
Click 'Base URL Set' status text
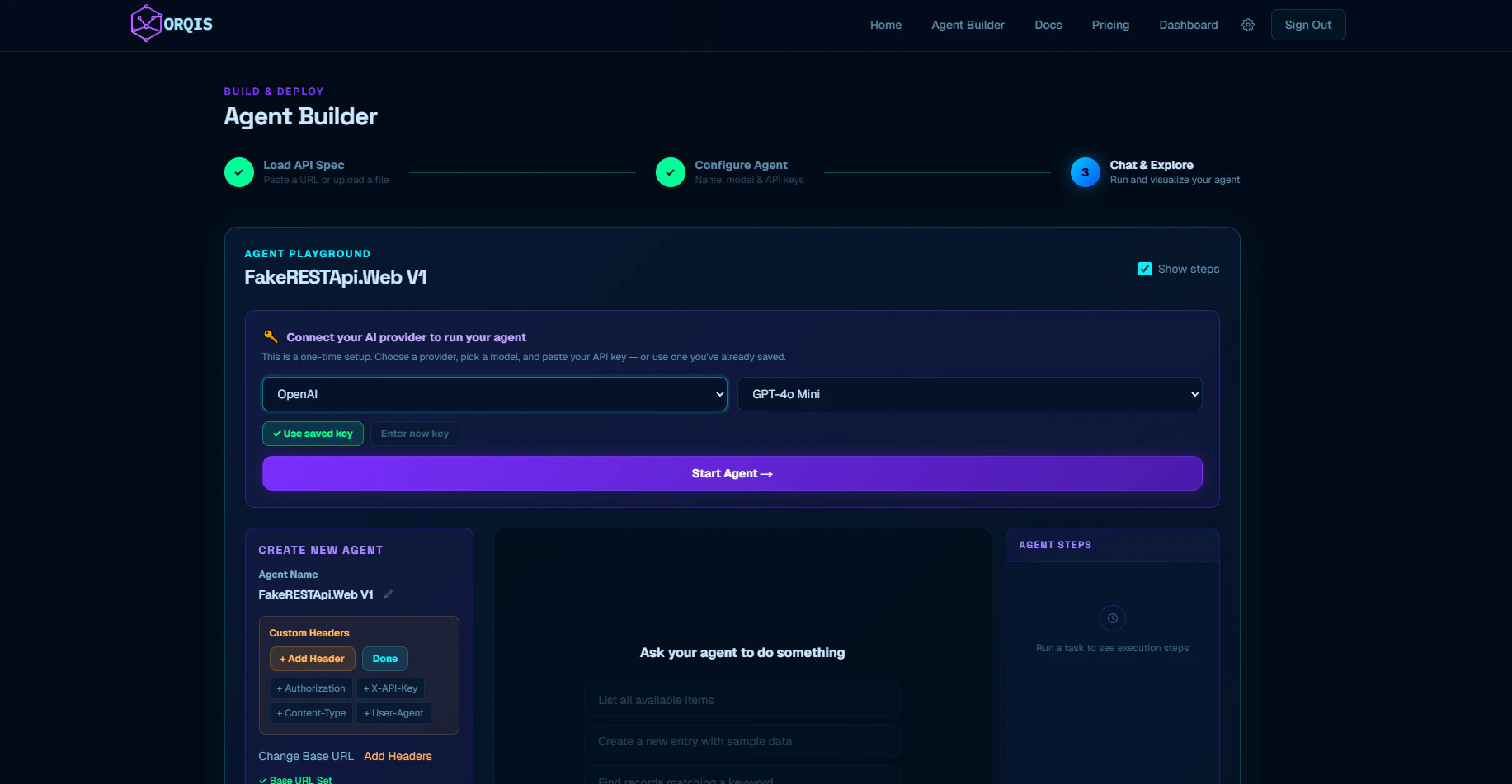[x=301, y=779]
